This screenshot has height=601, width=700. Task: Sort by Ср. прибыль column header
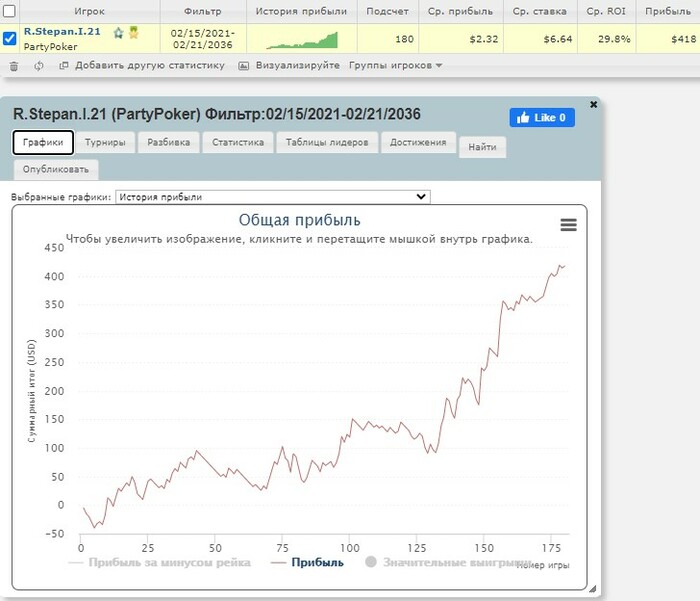pyautogui.click(x=460, y=11)
